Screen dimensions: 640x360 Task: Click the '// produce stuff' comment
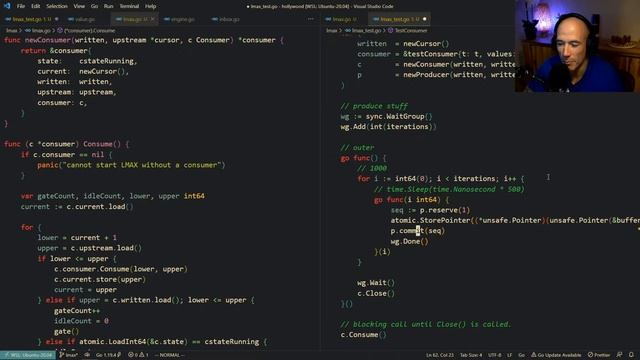374,106
